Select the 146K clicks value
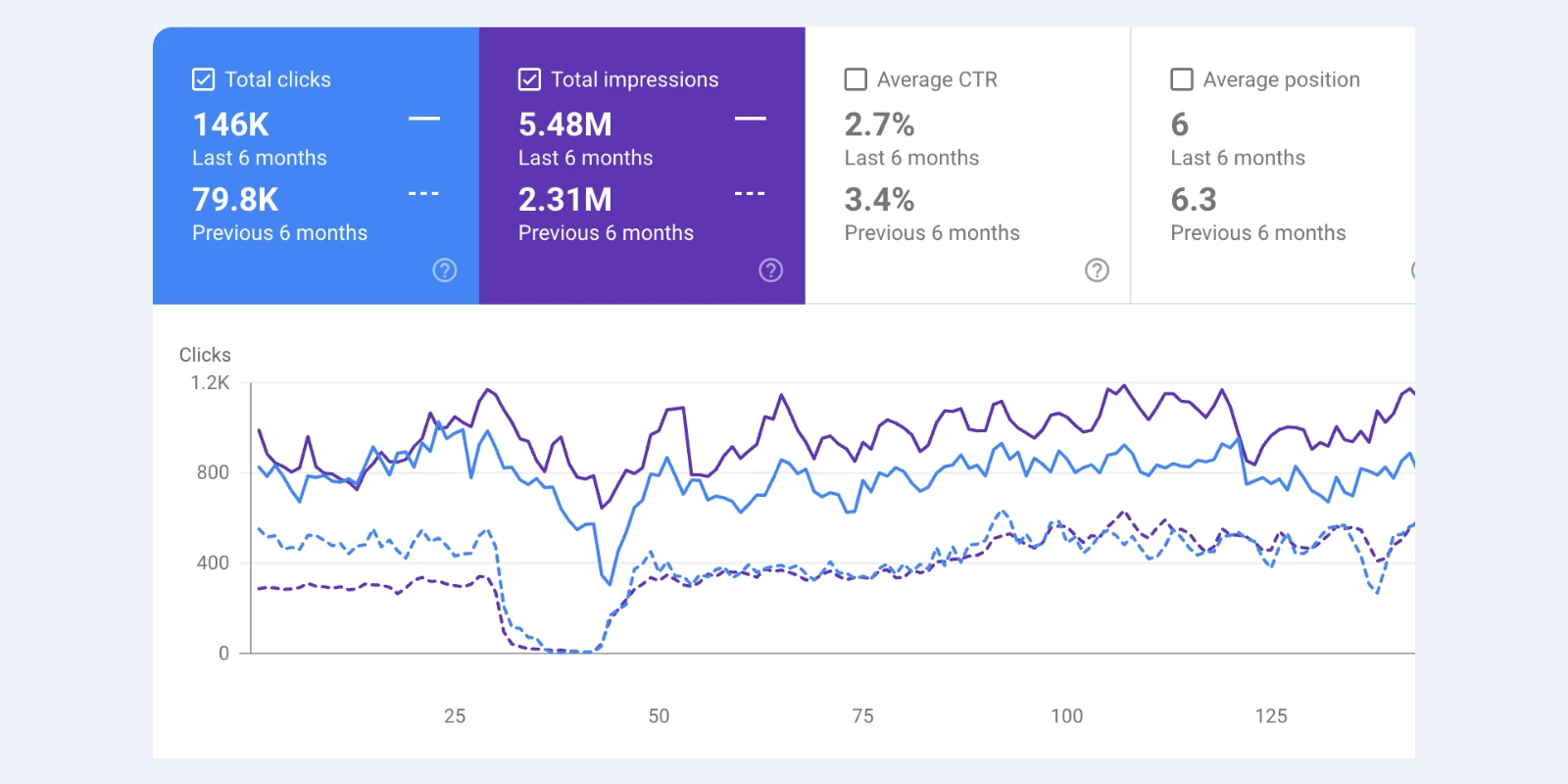Screen dimensions: 1568x784 point(230,124)
